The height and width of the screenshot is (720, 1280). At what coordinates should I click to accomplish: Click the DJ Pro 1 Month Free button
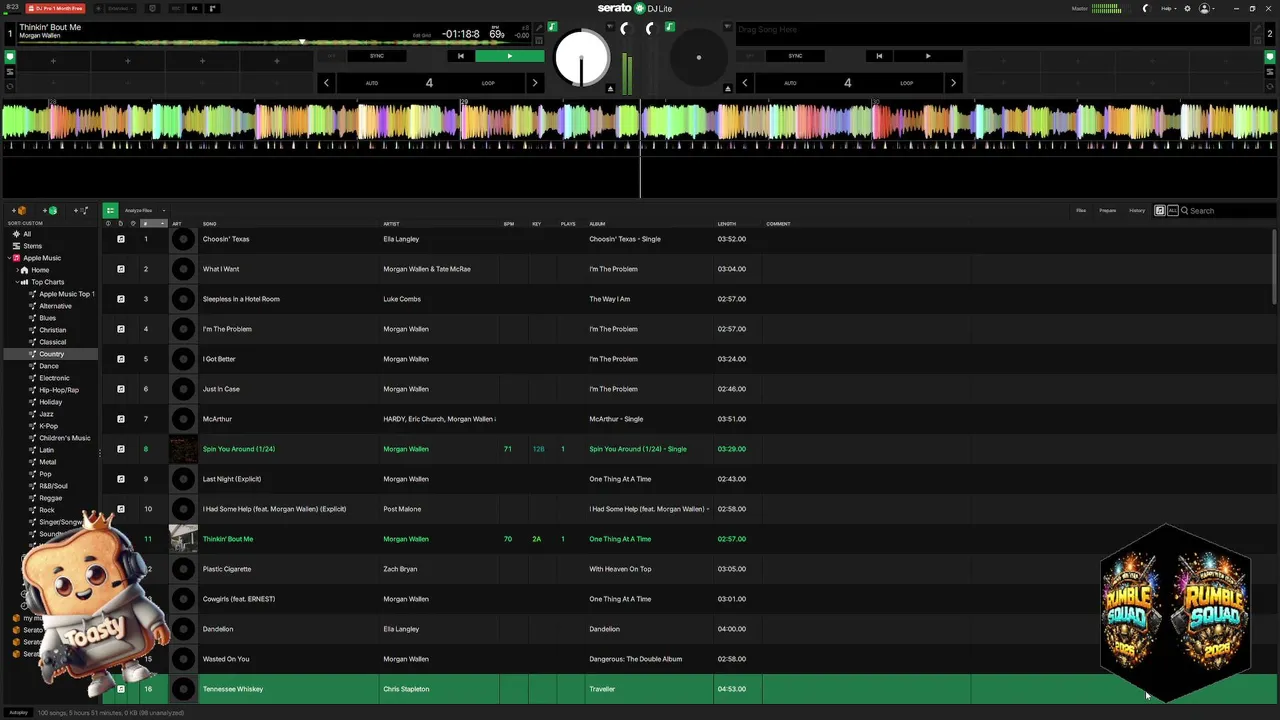55,8
